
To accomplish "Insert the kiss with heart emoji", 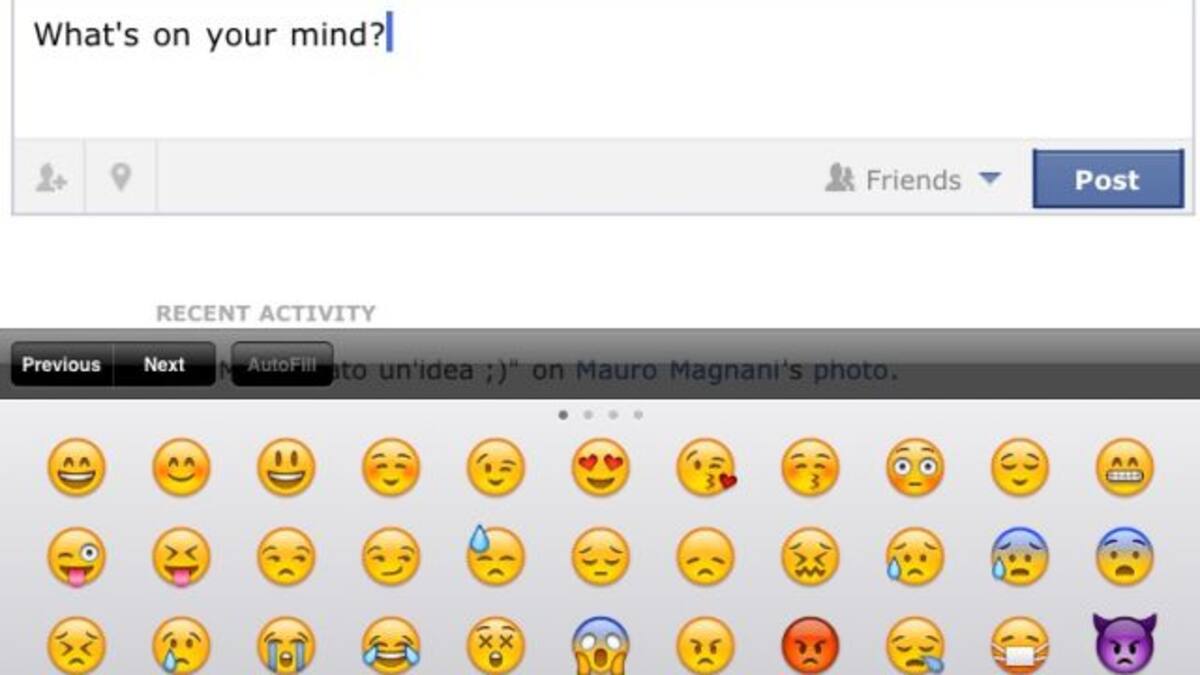I will coord(706,467).
